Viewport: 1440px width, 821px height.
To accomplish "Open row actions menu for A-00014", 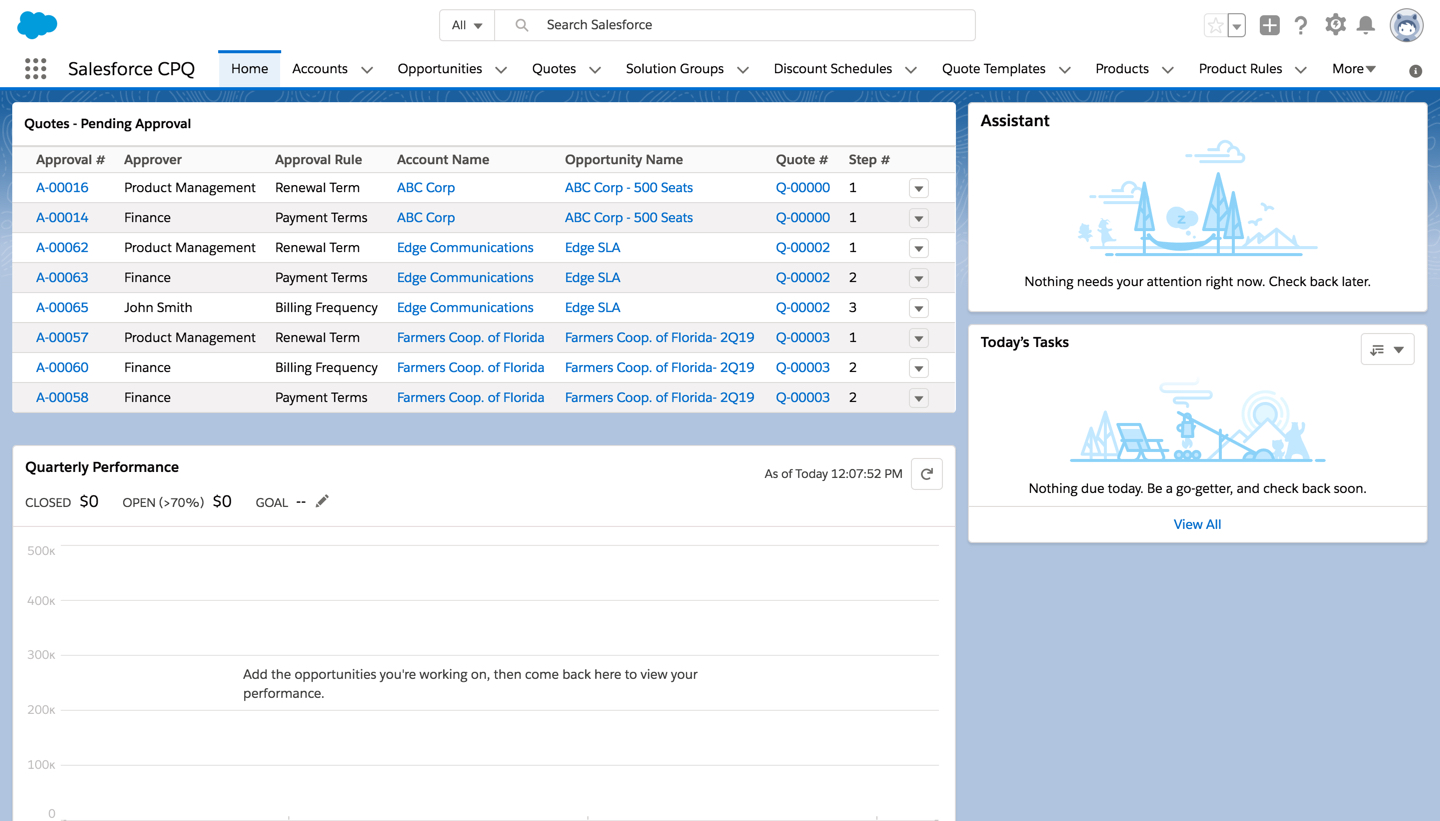I will (x=919, y=218).
